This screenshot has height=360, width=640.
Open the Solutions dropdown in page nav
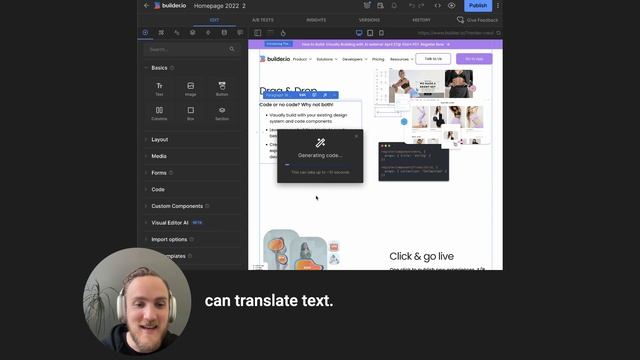pos(327,59)
